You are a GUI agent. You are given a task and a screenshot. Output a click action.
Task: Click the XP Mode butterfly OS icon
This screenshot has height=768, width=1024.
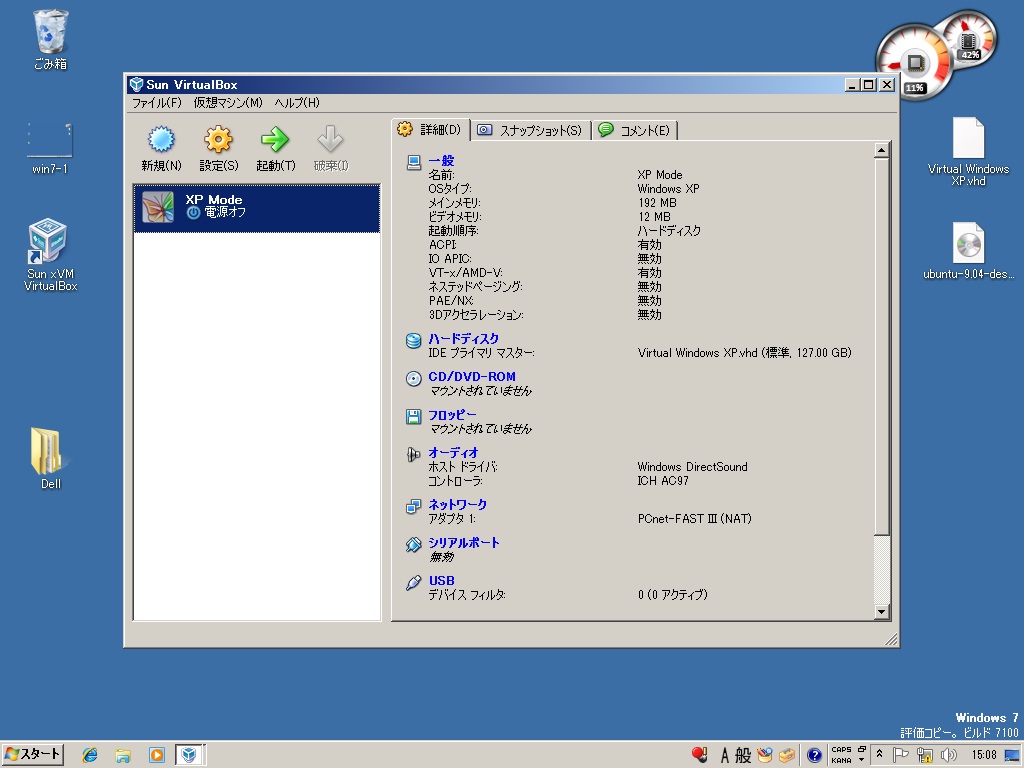pyautogui.click(x=158, y=208)
